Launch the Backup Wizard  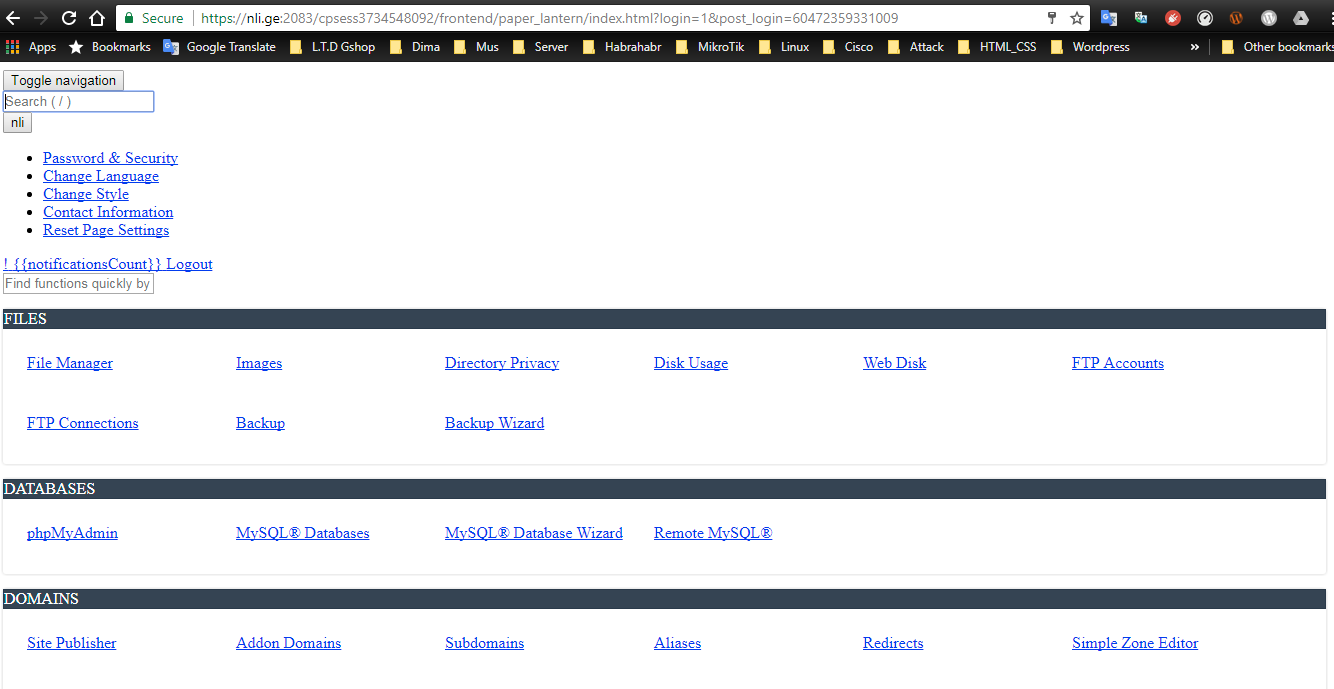click(x=495, y=423)
